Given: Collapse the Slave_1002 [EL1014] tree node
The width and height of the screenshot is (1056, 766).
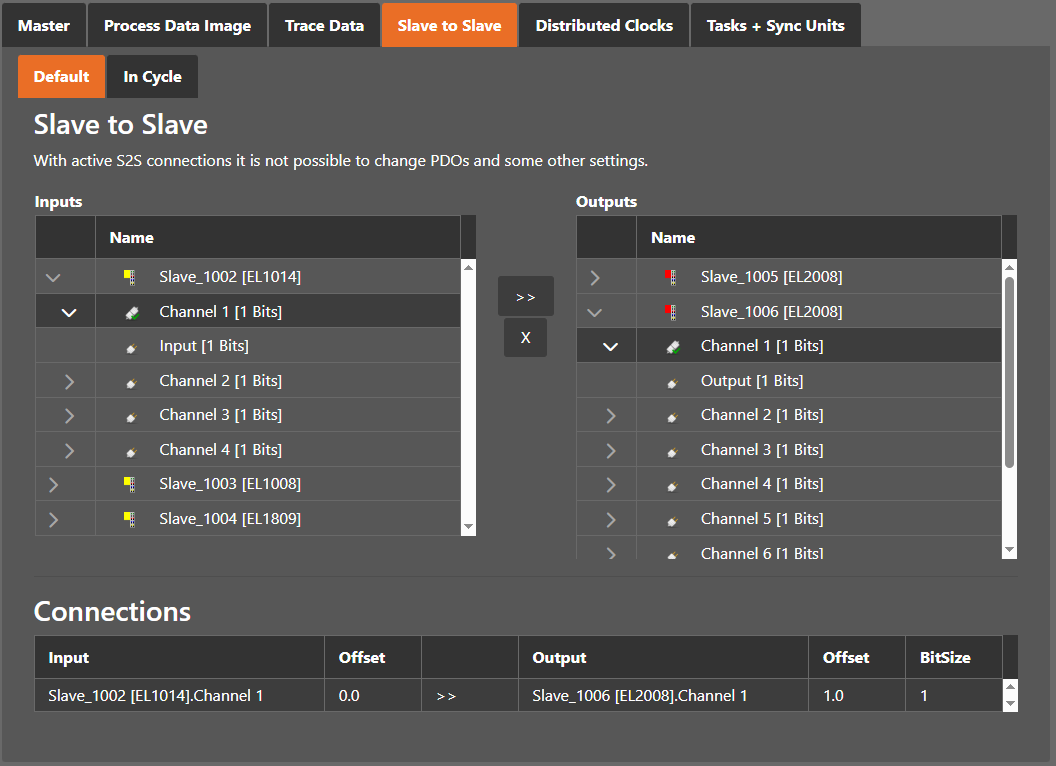Looking at the screenshot, I should coord(53,277).
